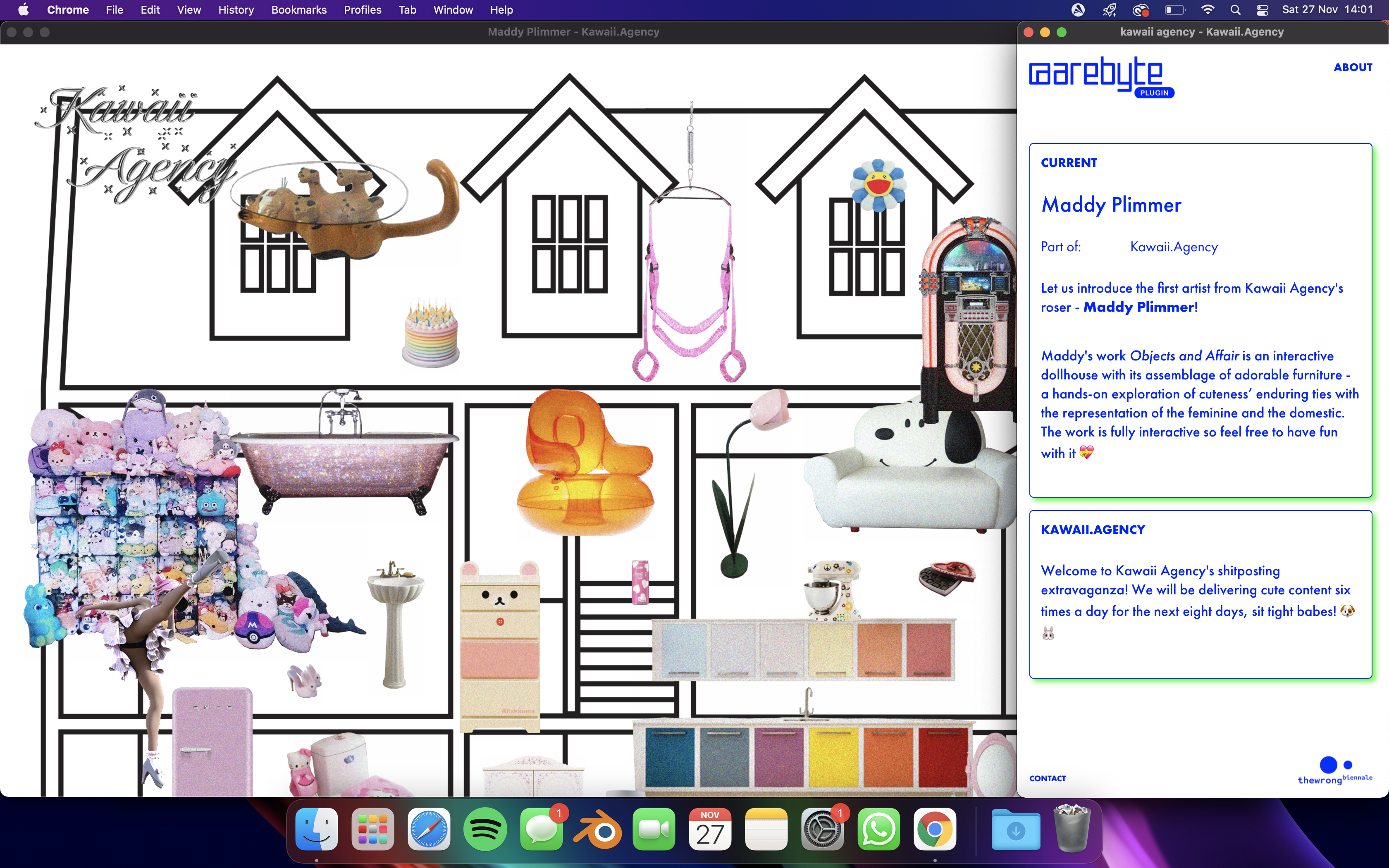Open the Window menu
Screen dimensions: 1389x868
pos(453,10)
